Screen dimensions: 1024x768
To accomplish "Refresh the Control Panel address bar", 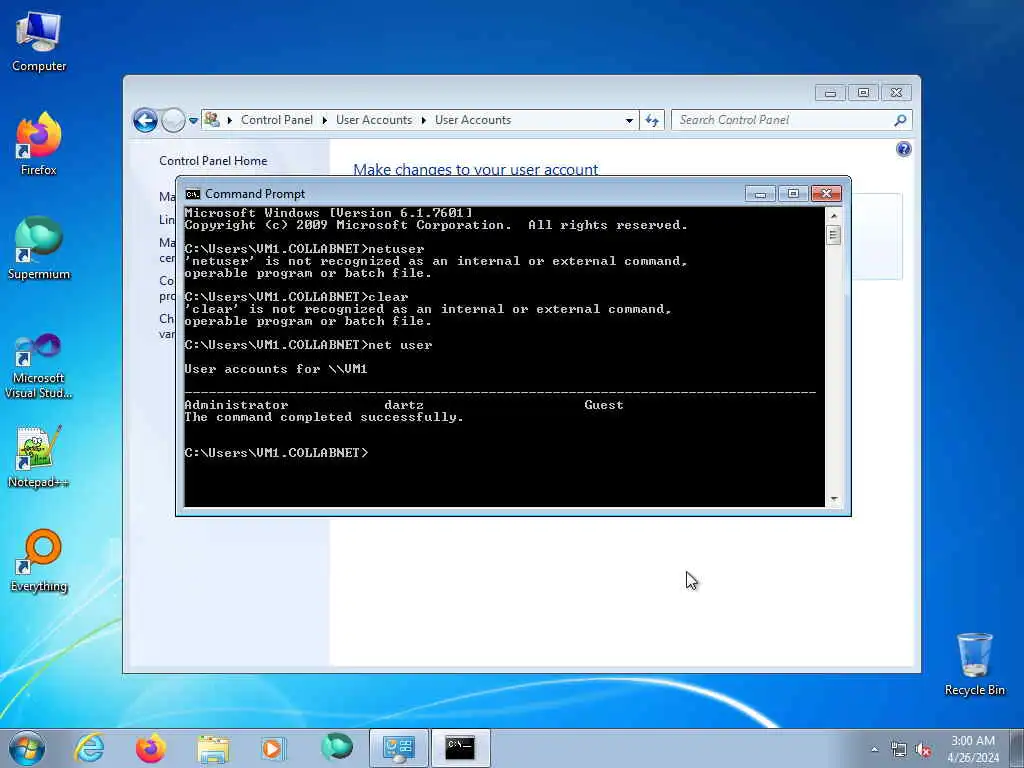I will click(x=652, y=120).
